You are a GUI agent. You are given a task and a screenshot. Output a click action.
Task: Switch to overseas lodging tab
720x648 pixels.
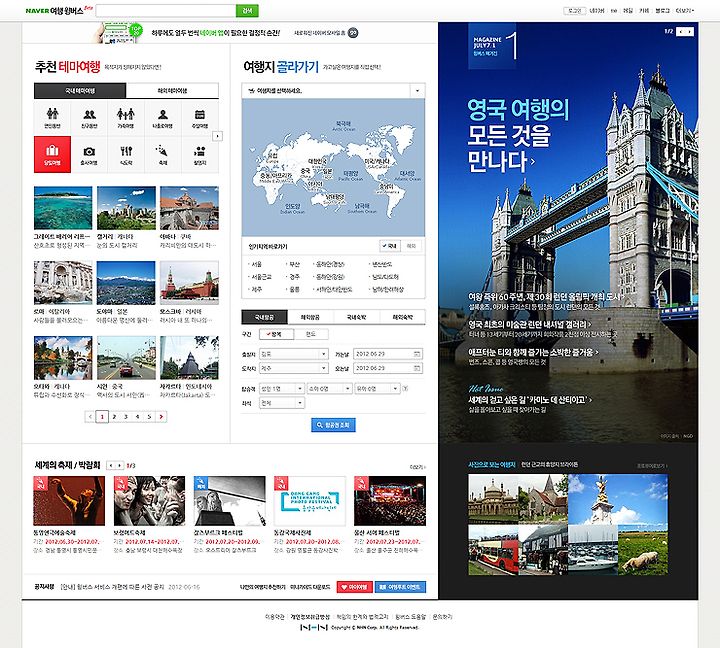402,317
